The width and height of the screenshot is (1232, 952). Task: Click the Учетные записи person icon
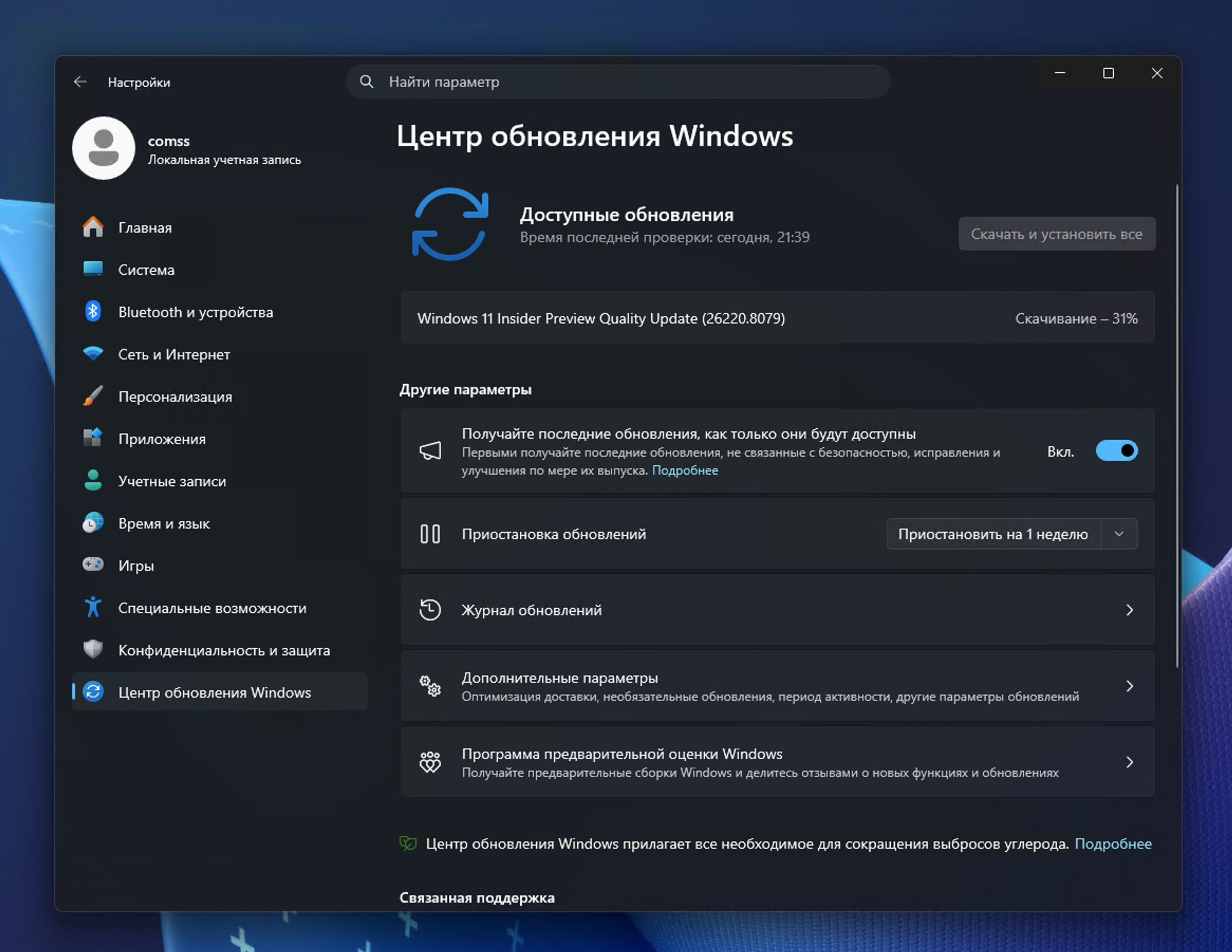tap(93, 480)
